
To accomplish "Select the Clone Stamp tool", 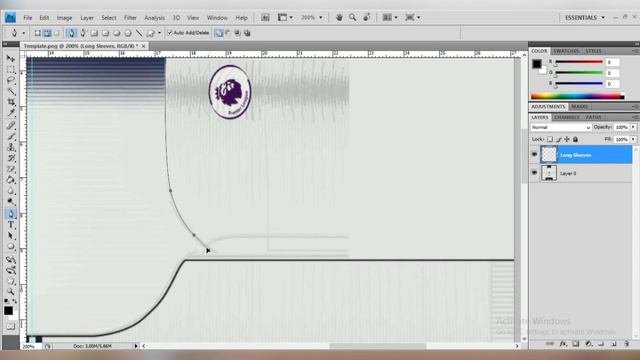I will tap(11, 147).
